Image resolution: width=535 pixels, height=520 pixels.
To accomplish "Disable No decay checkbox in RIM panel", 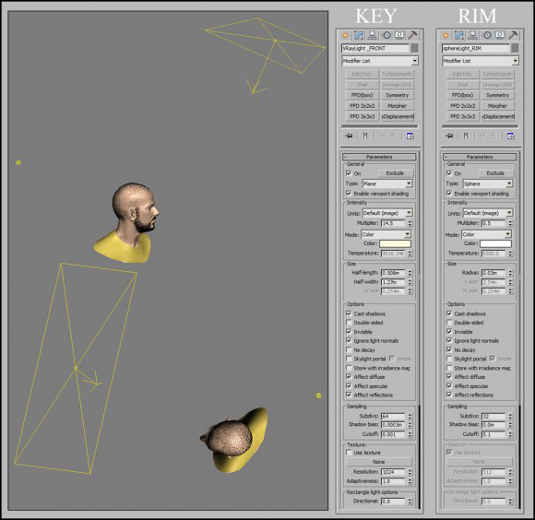I will click(x=449, y=350).
